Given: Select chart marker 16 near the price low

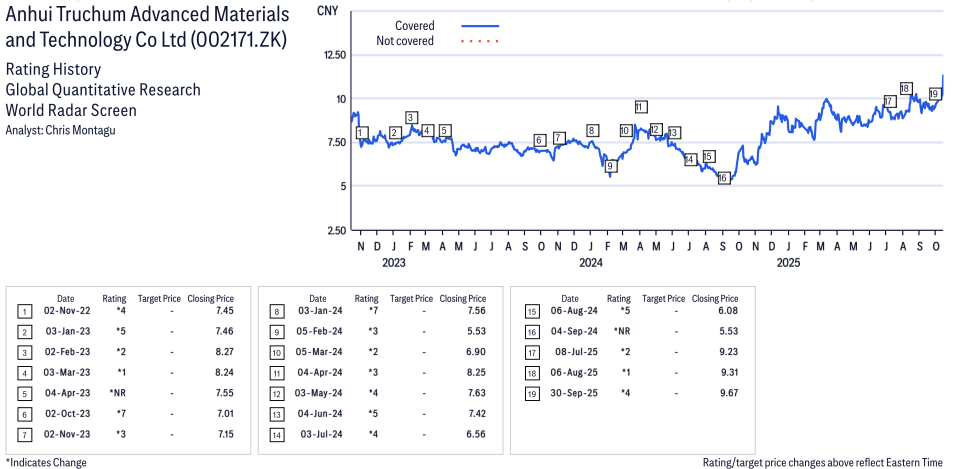Looking at the screenshot, I should [724, 178].
